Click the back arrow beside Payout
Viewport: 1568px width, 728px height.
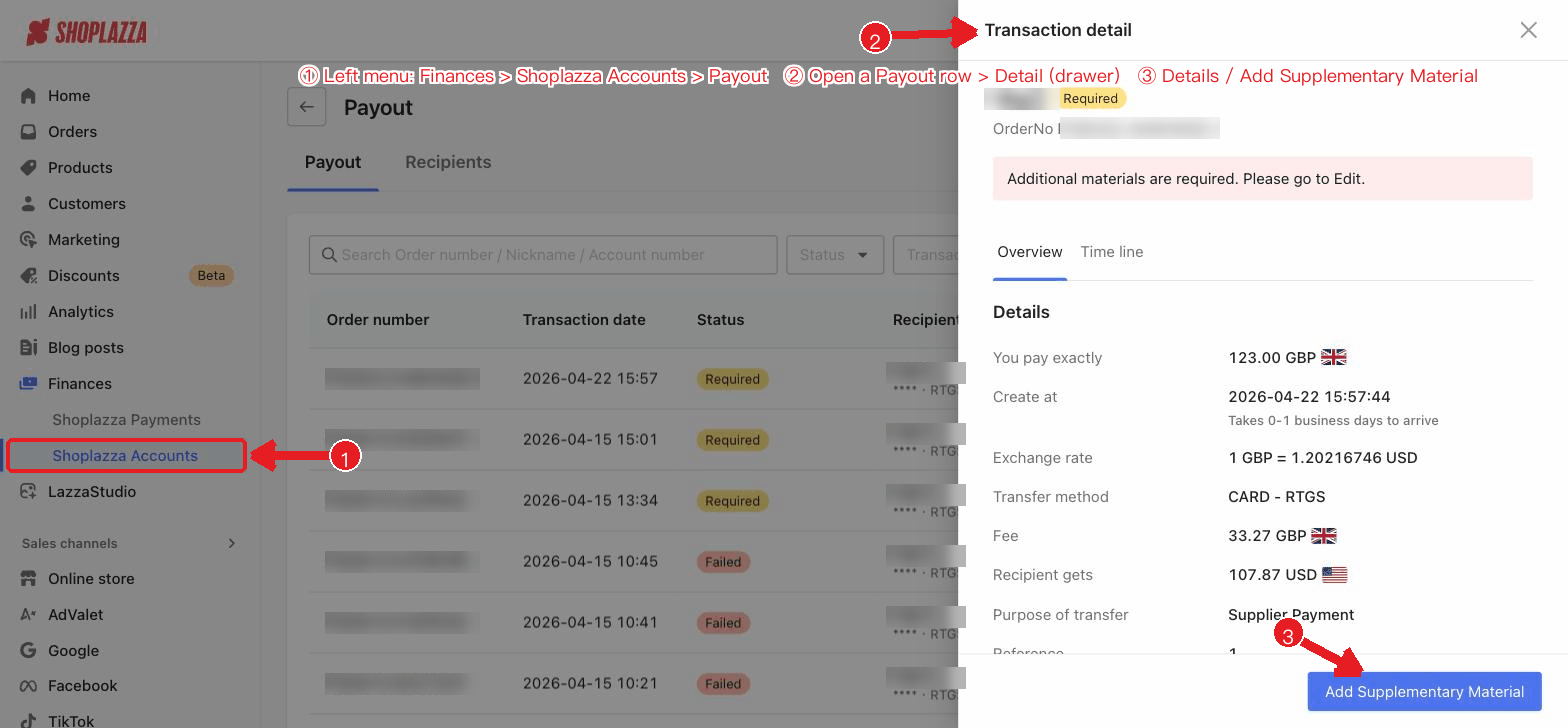[307, 107]
